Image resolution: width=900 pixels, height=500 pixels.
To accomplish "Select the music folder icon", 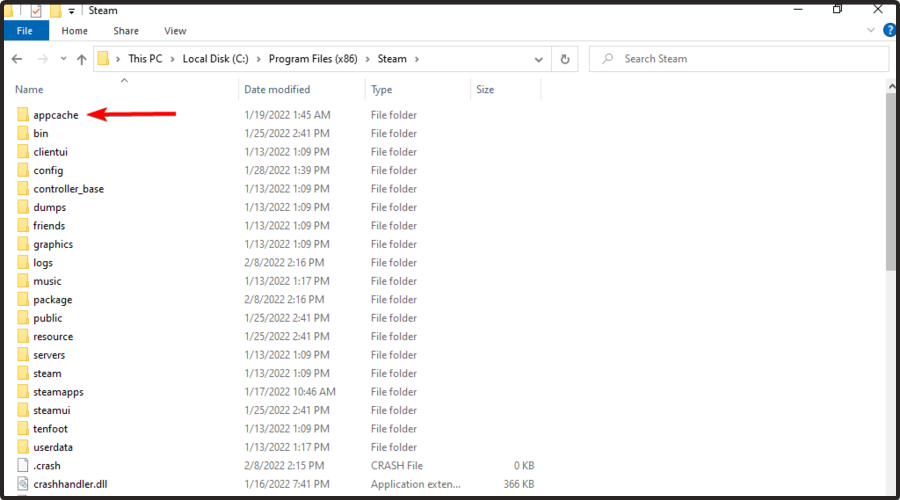I will coord(23,281).
